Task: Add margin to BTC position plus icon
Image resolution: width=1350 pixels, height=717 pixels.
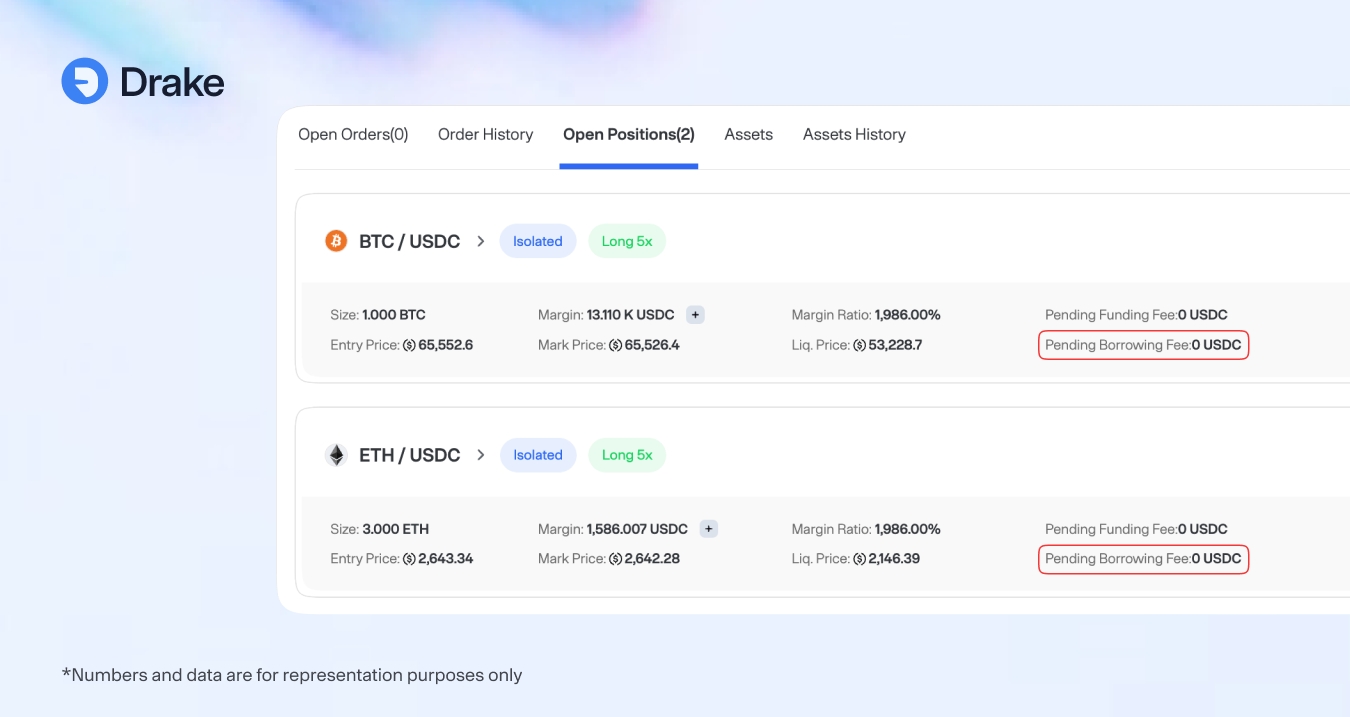Action: pyautogui.click(x=695, y=315)
